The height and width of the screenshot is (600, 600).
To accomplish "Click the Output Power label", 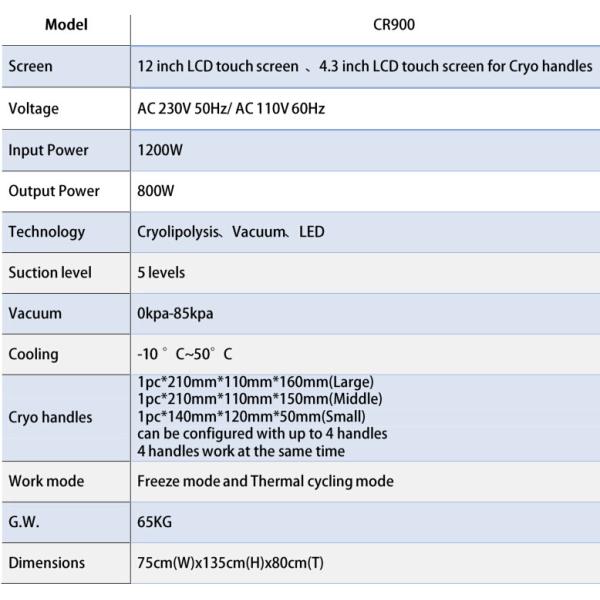I will click(x=54, y=191).
